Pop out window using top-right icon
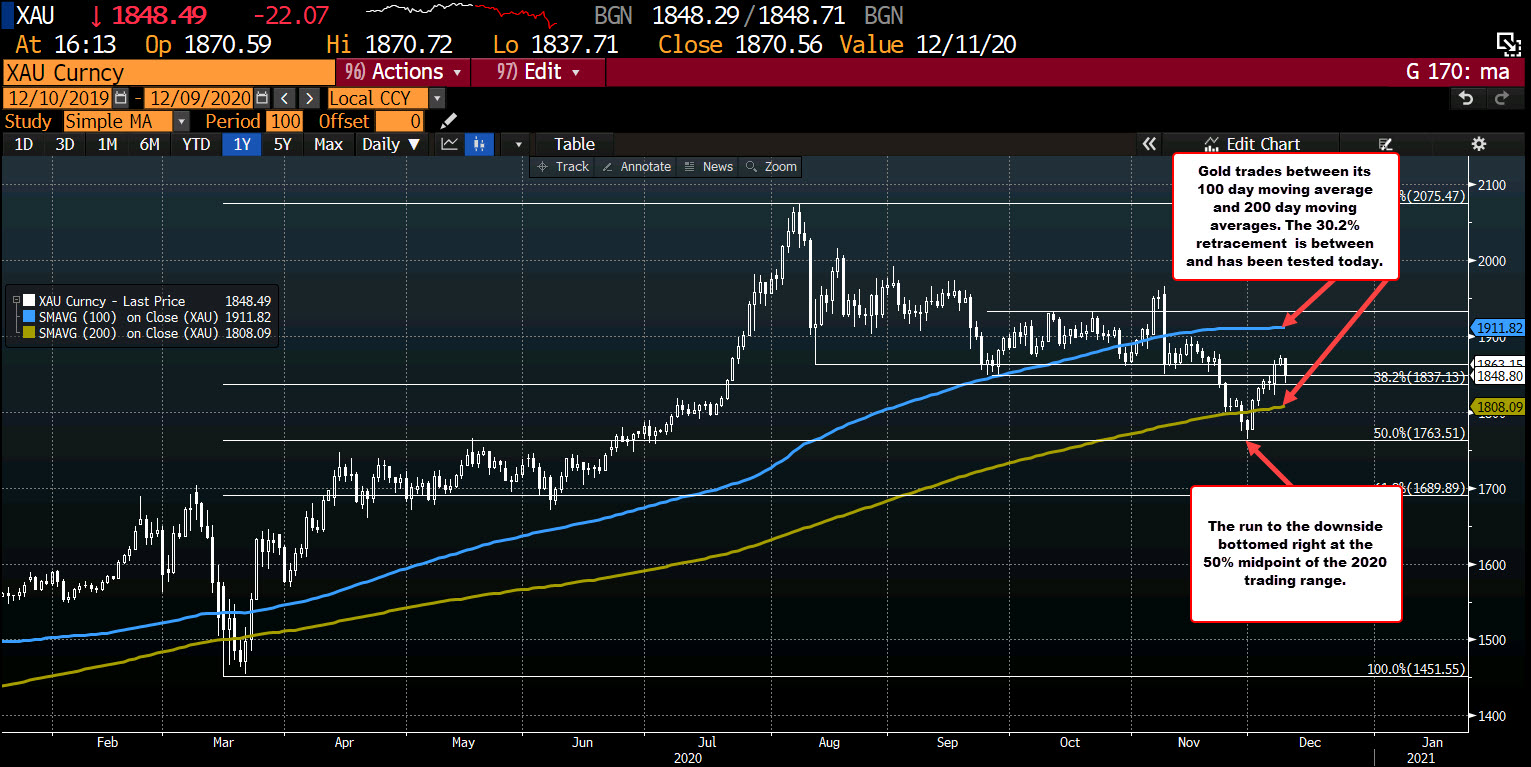 tap(1507, 43)
